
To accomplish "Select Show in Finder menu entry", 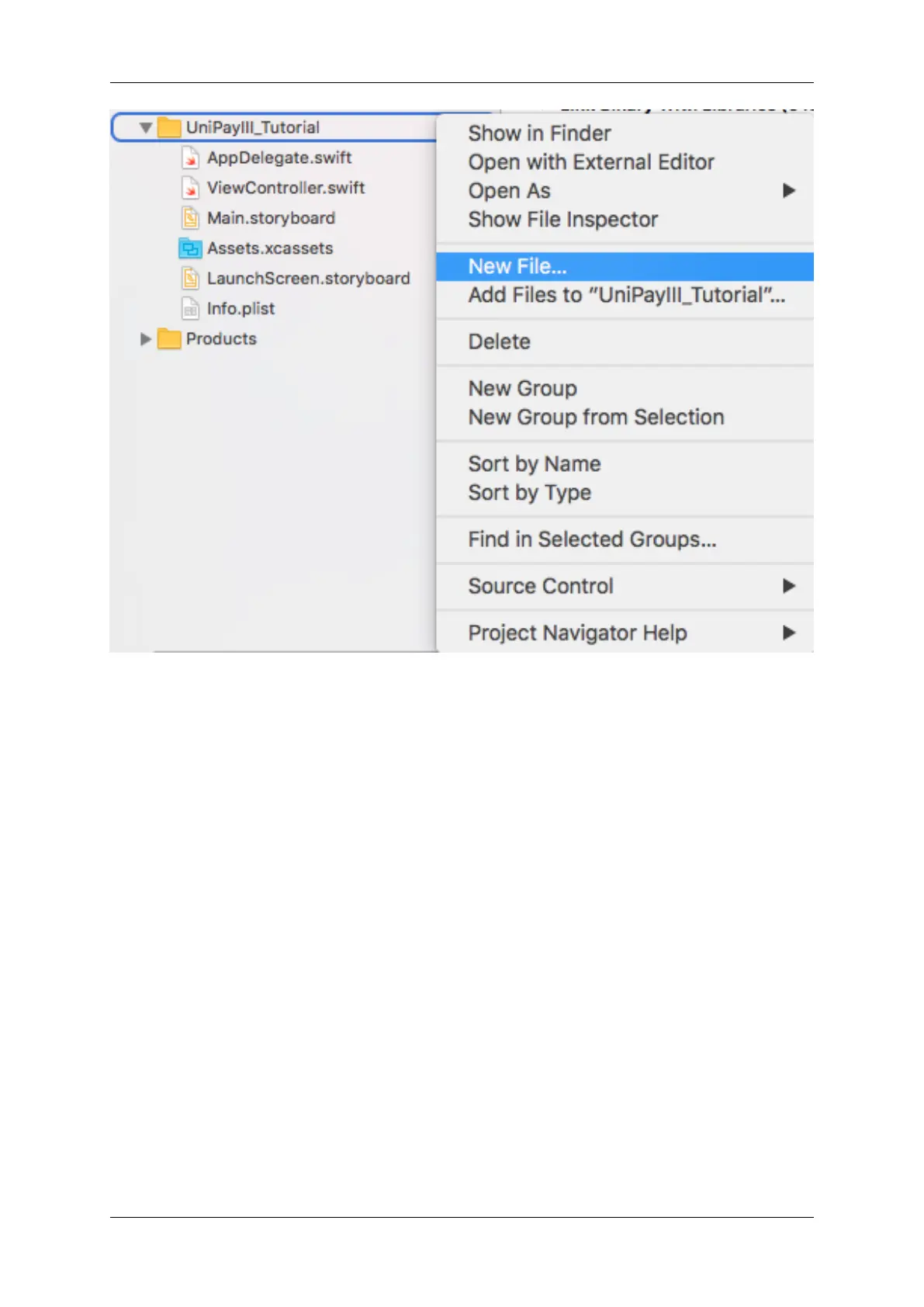I will pyautogui.click(x=539, y=133).
